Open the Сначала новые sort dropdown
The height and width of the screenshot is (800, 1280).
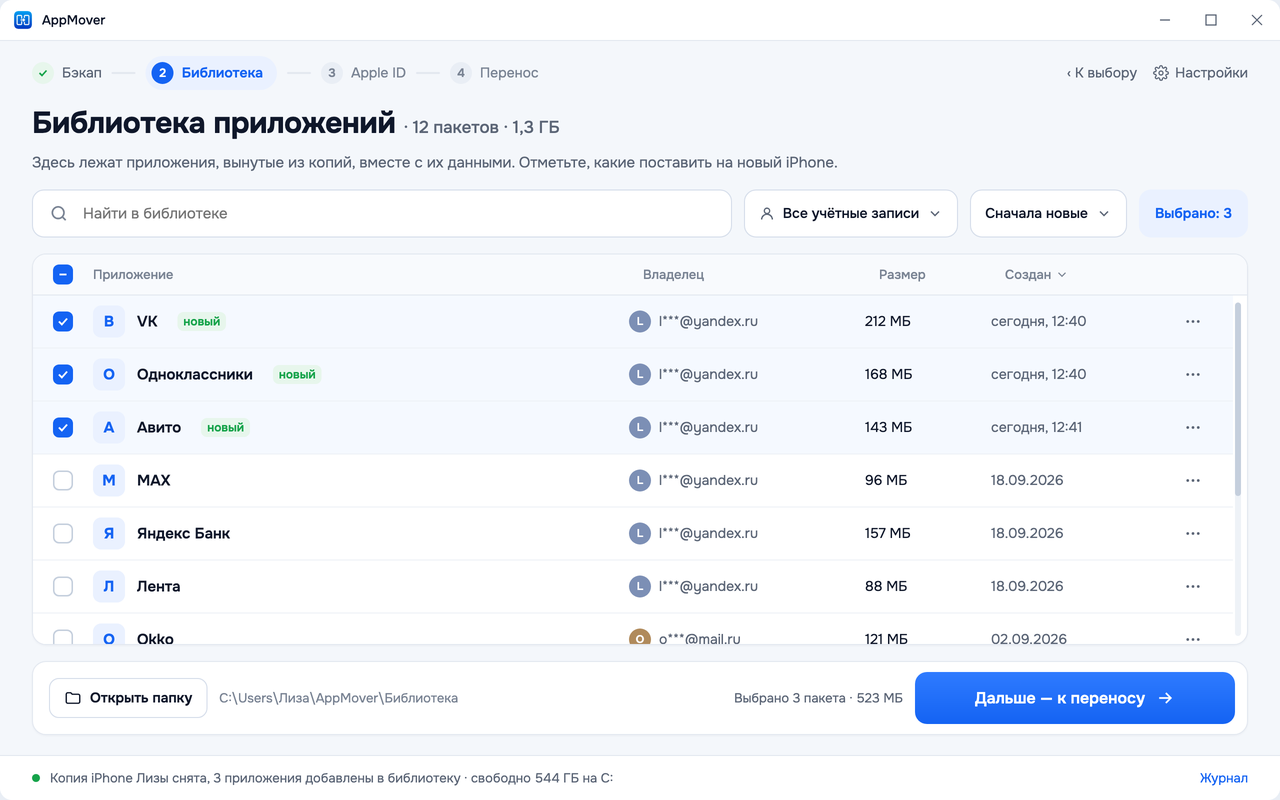click(x=1048, y=214)
